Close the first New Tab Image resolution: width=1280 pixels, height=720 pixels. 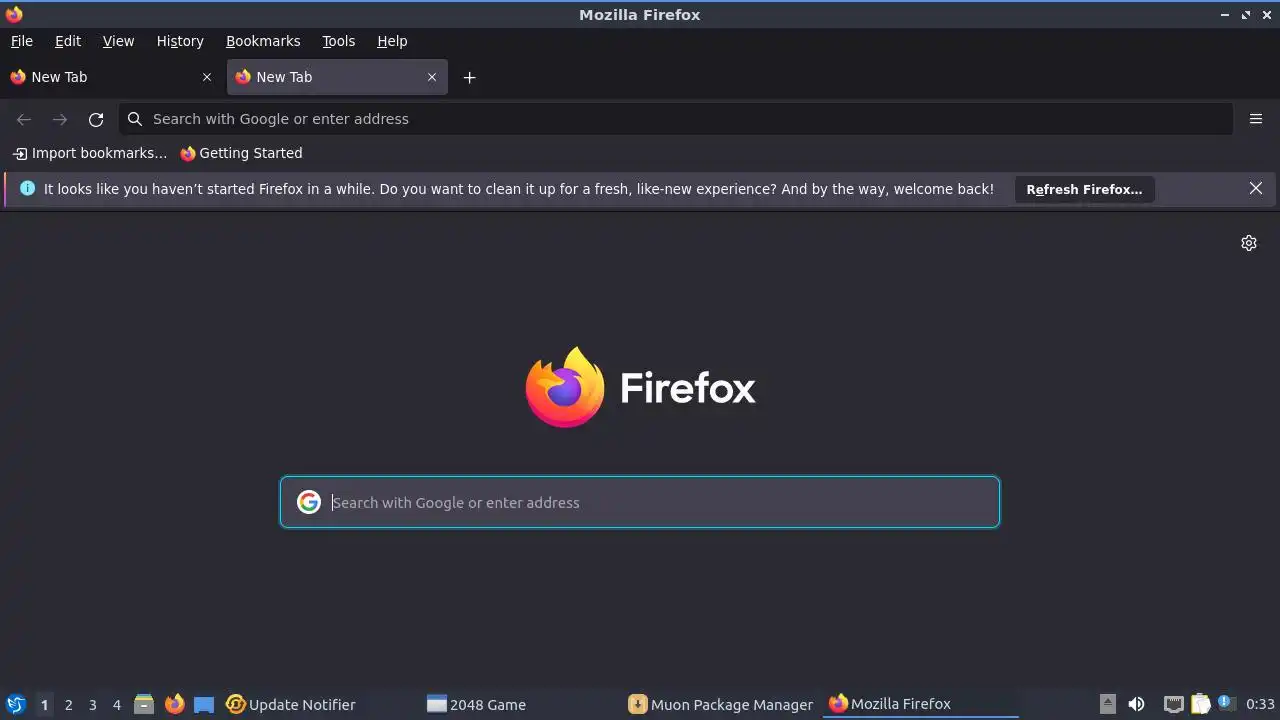(x=207, y=77)
